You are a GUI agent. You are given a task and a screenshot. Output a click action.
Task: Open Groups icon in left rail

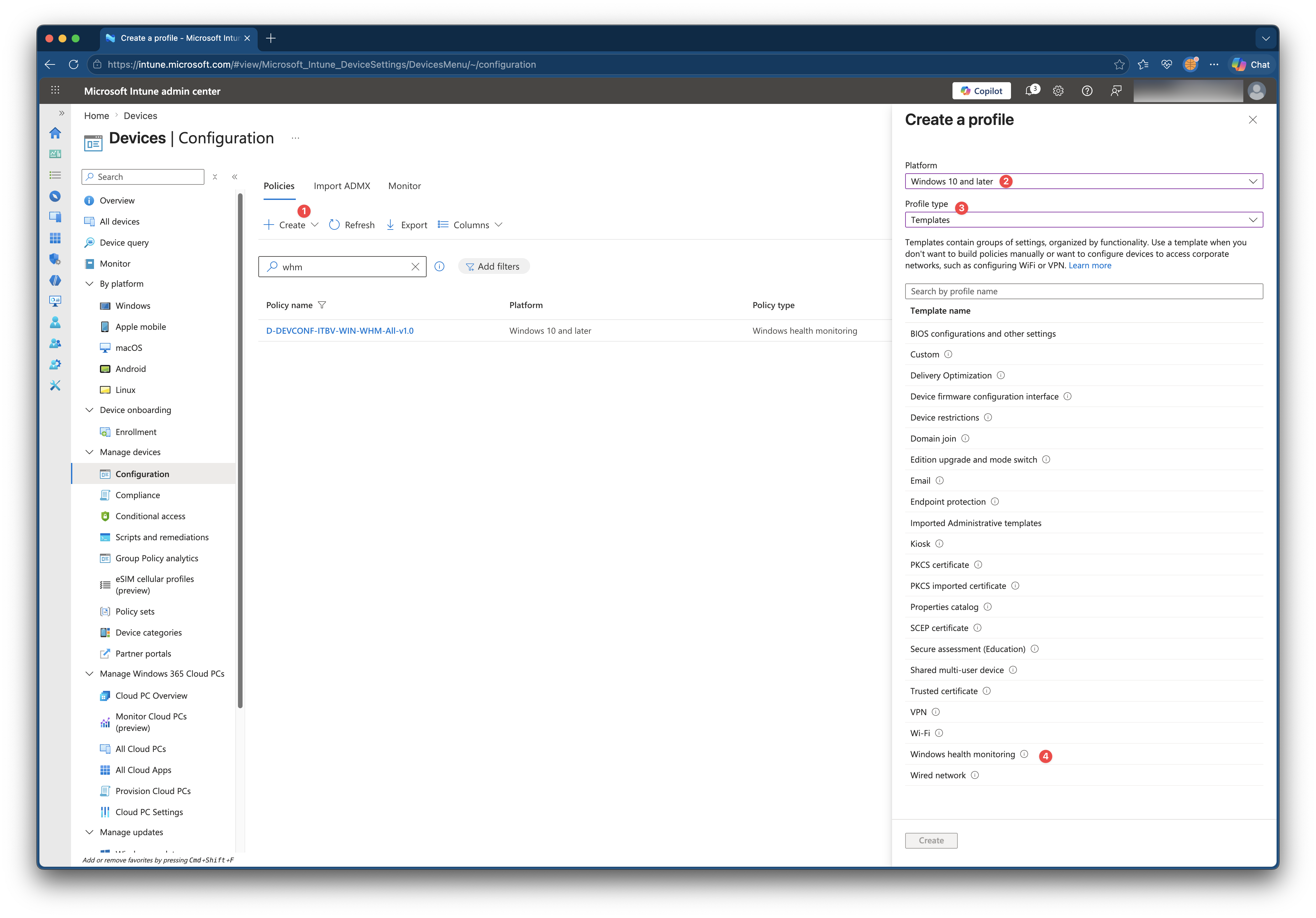click(55, 344)
